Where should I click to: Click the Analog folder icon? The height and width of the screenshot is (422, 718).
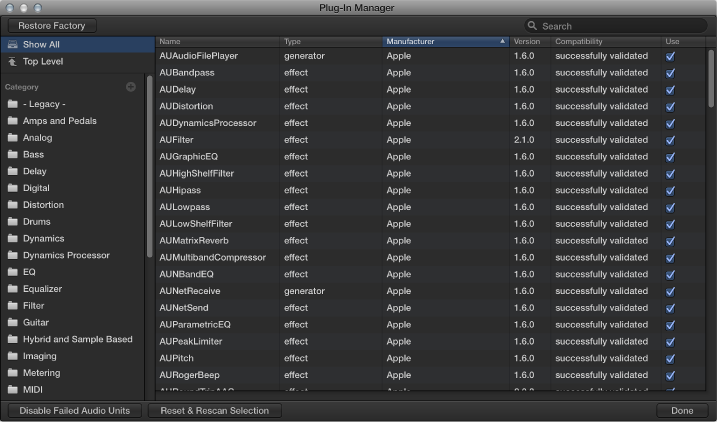(13, 138)
